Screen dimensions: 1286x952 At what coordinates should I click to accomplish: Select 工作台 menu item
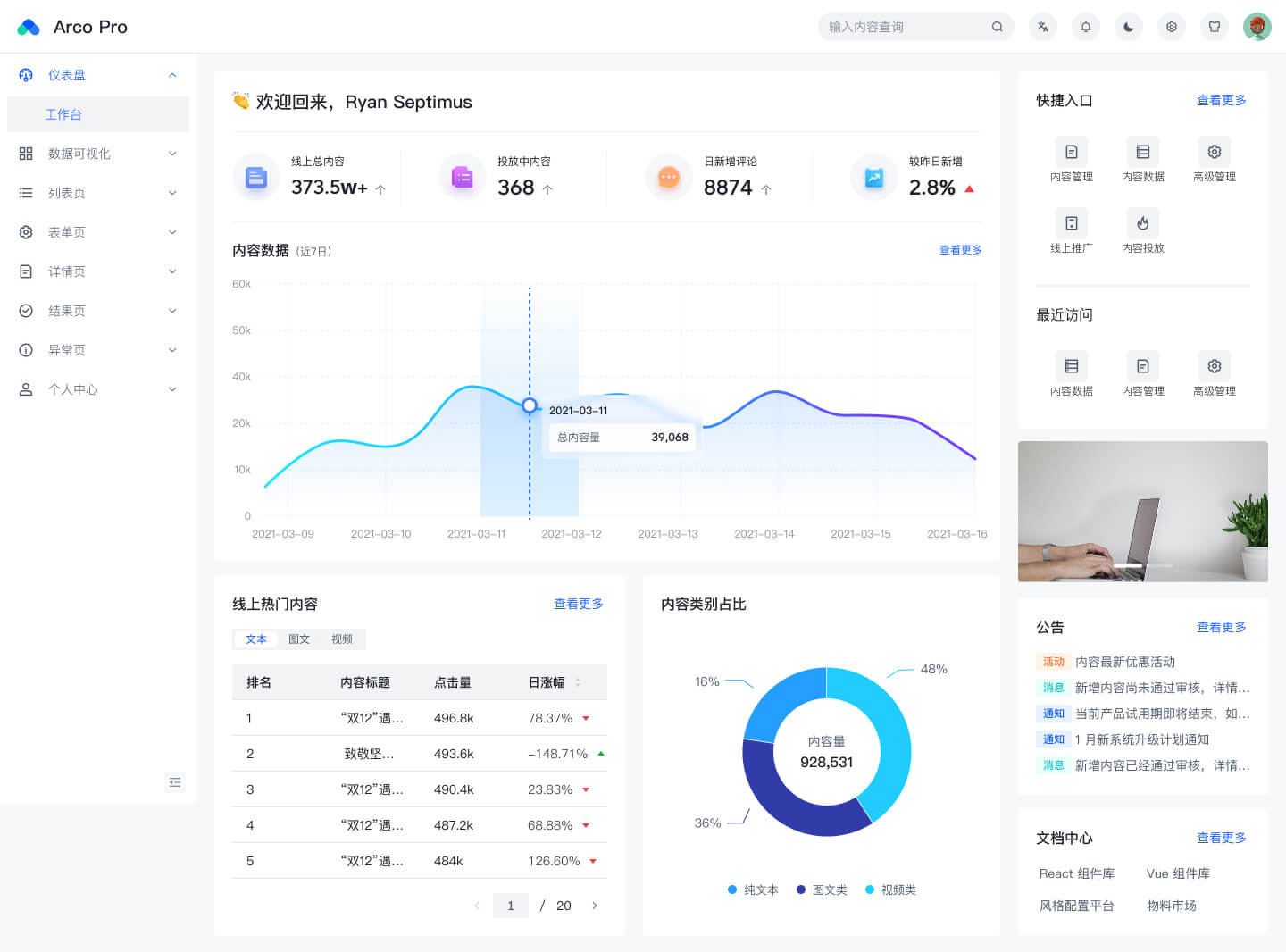coord(98,114)
